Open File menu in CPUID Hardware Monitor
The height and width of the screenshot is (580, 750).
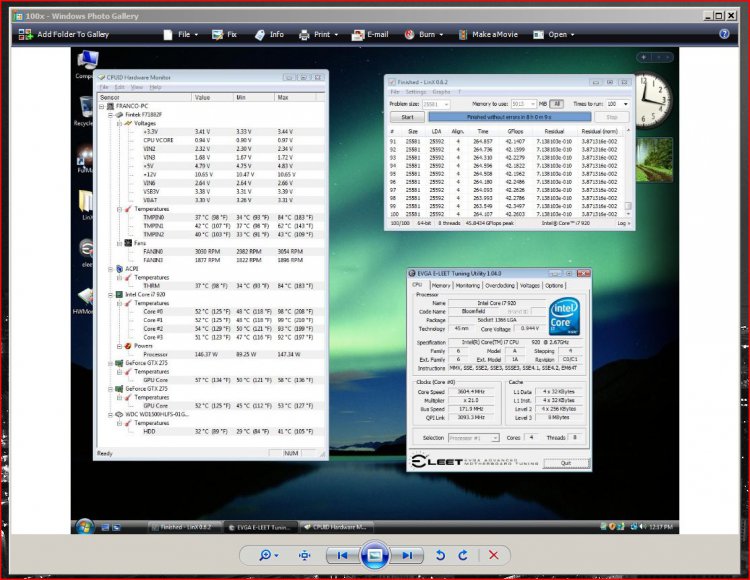[104, 87]
